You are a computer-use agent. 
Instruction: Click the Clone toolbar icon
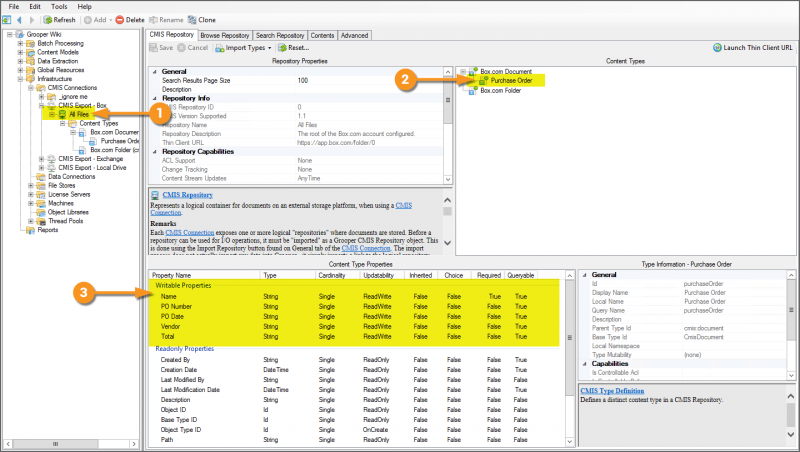tap(190, 19)
